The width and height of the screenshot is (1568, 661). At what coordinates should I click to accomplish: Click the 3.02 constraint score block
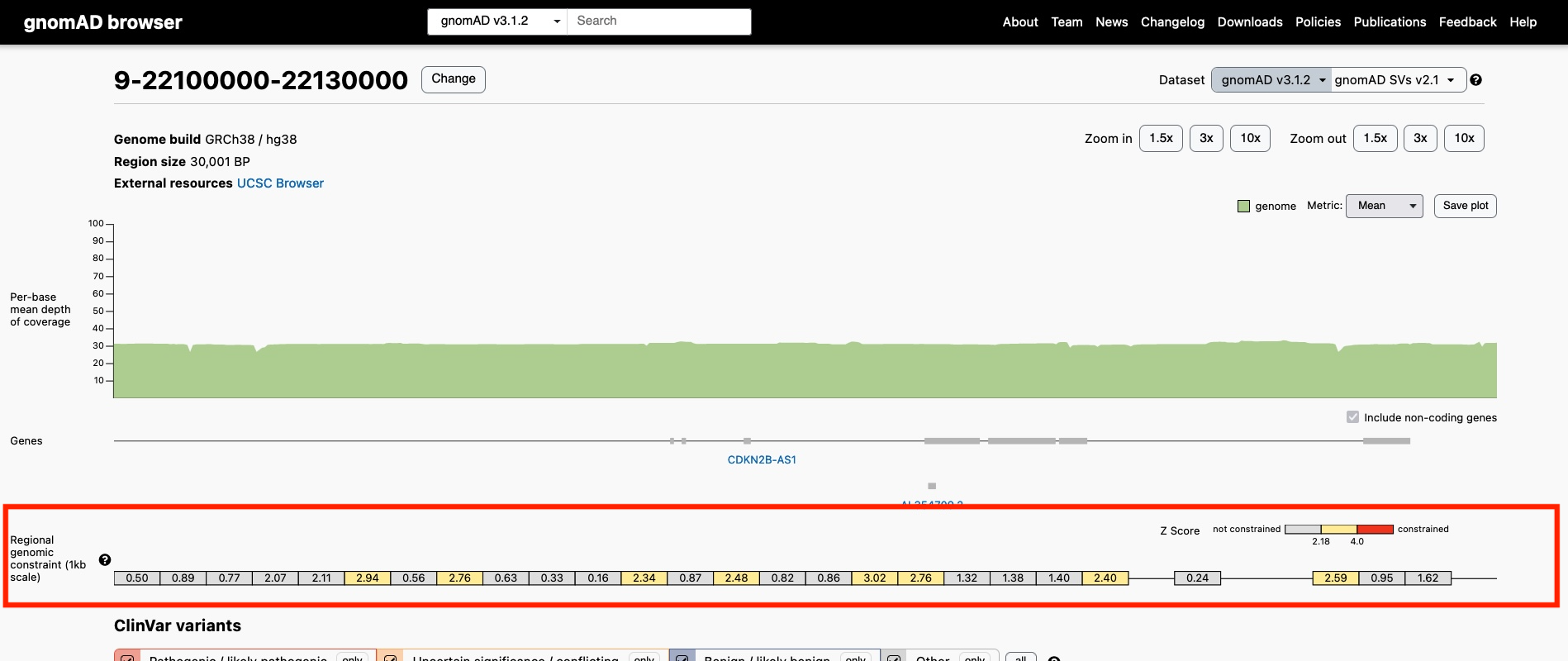point(874,578)
